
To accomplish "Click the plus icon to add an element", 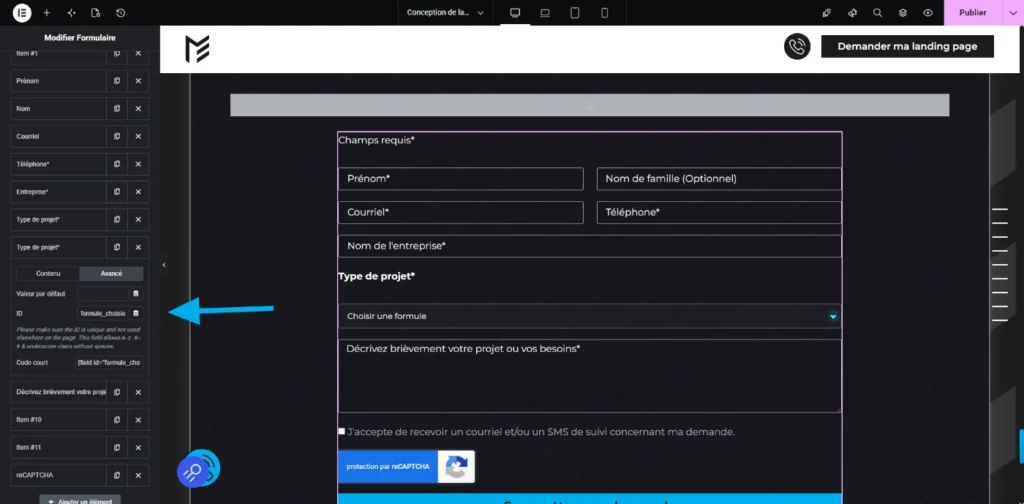I will pyautogui.click(x=46, y=12).
